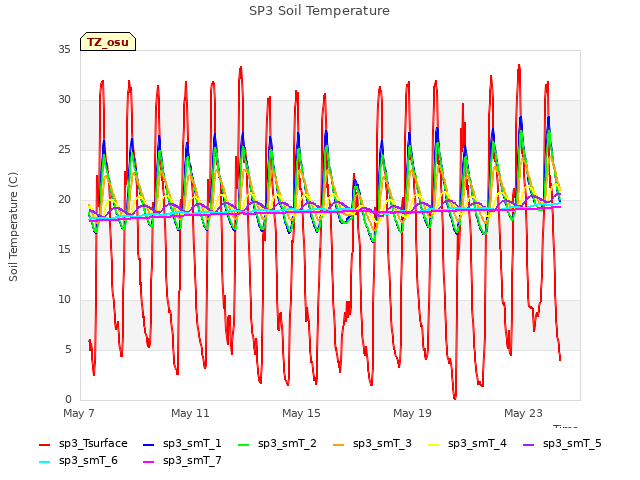Click the TZ_osu annotation label

(x=108, y=42)
